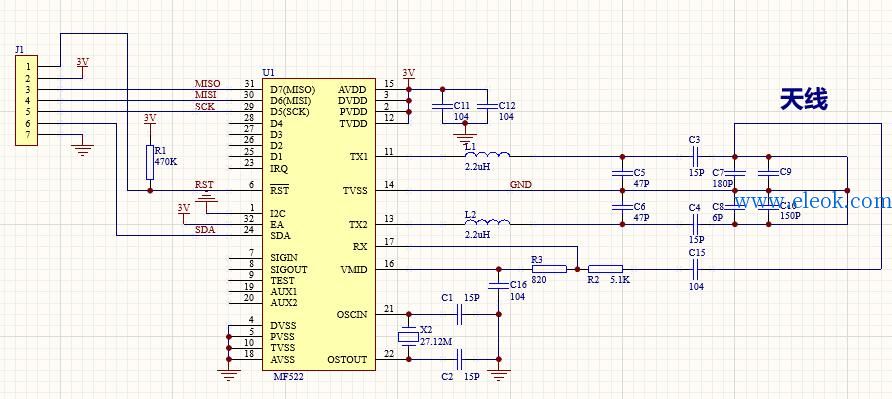Screen dimensions: 892x399
Task: Click the TX1 pin name
Action: [358, 157]
